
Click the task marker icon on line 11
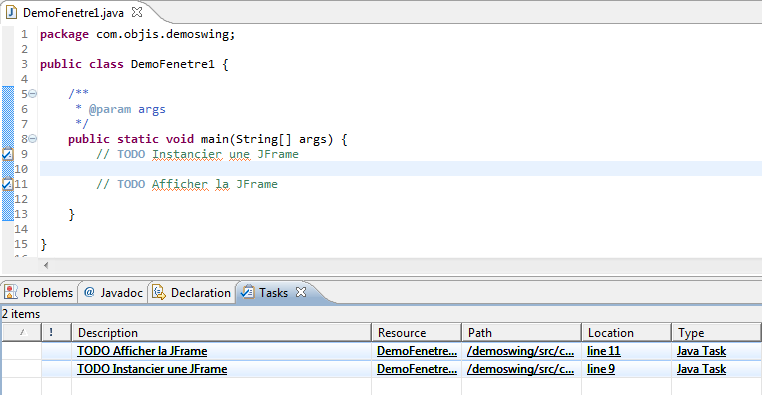[x=7, y=184]
